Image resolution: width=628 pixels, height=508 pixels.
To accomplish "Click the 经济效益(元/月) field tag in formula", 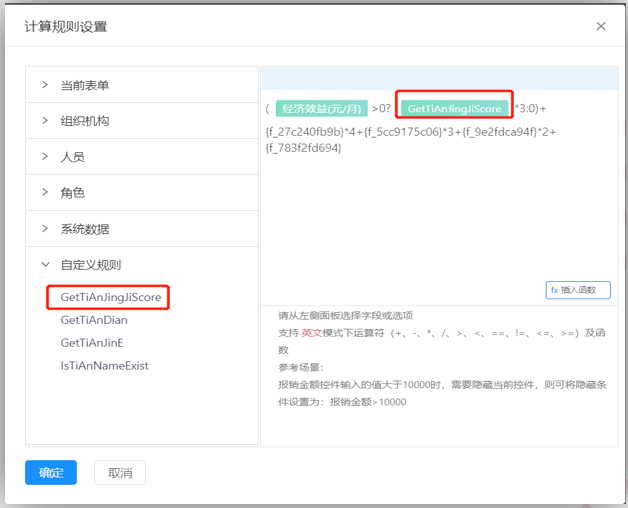I will (x=321, y=109).
